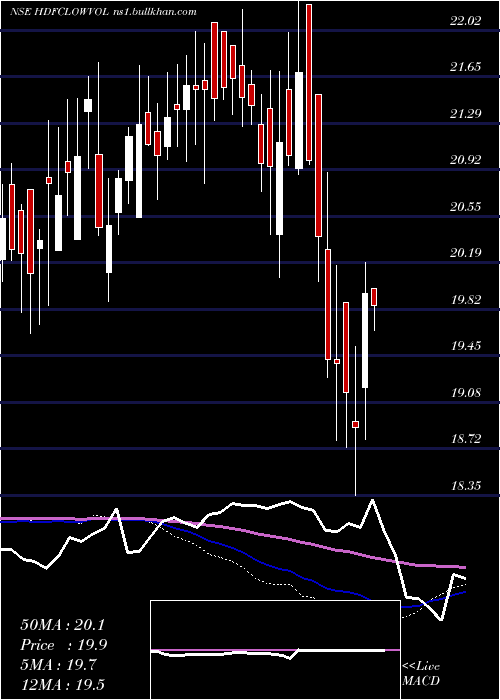500x700 pixels.
Task: Click inside the MACD inset chart box
Action: pyautogui.click(x=275, y=650)
